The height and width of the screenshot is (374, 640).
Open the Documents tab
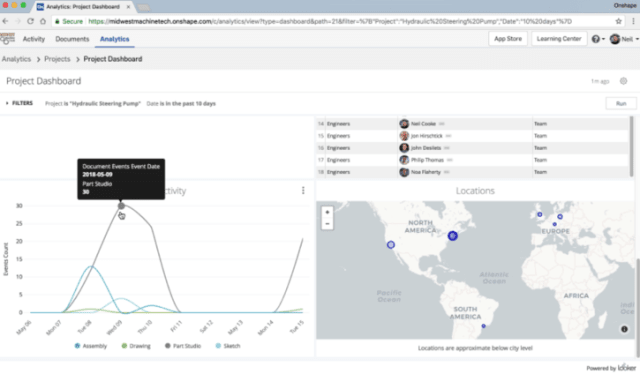tap(72, 39)
